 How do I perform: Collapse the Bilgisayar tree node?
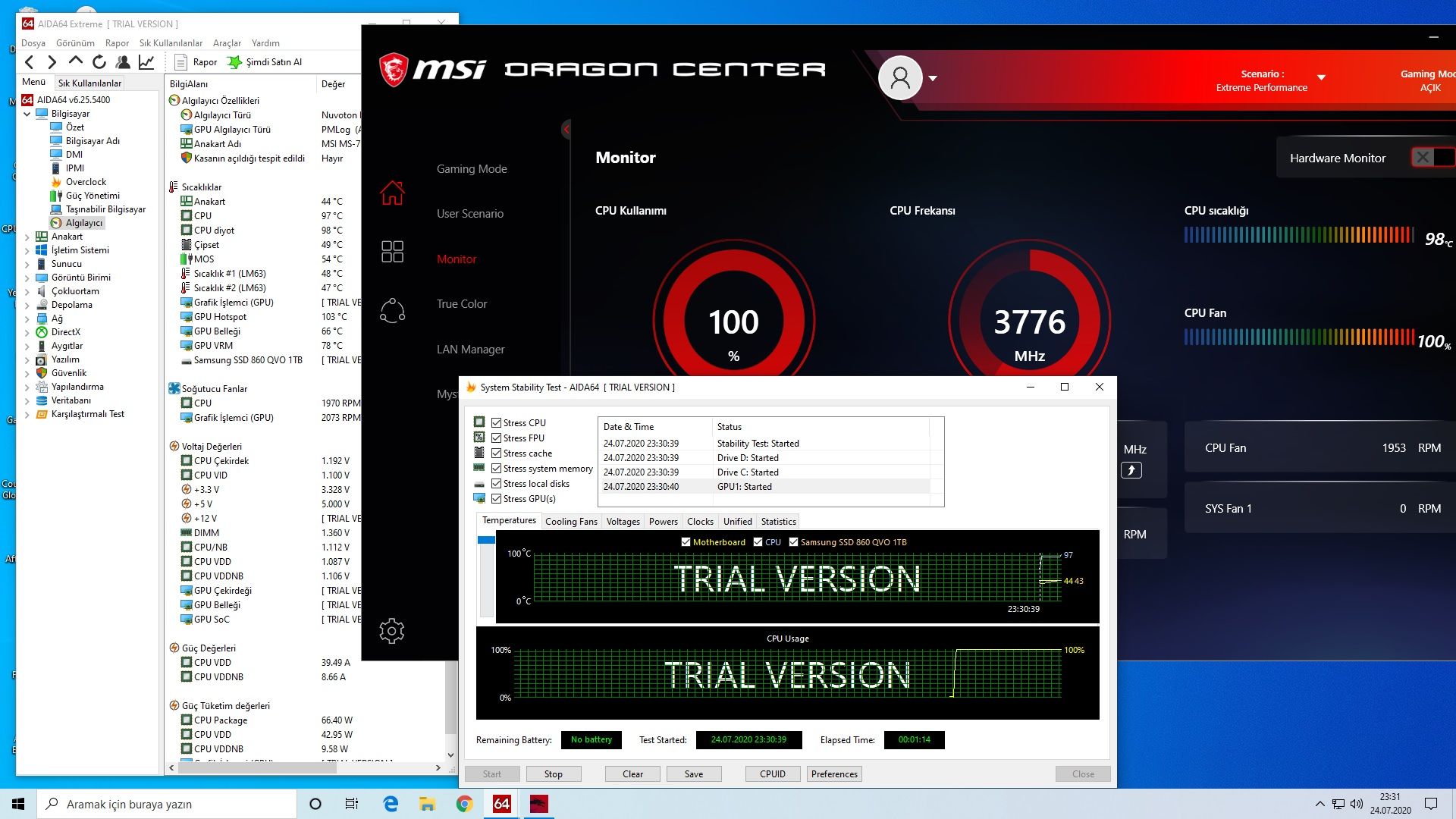coord(27,114)
